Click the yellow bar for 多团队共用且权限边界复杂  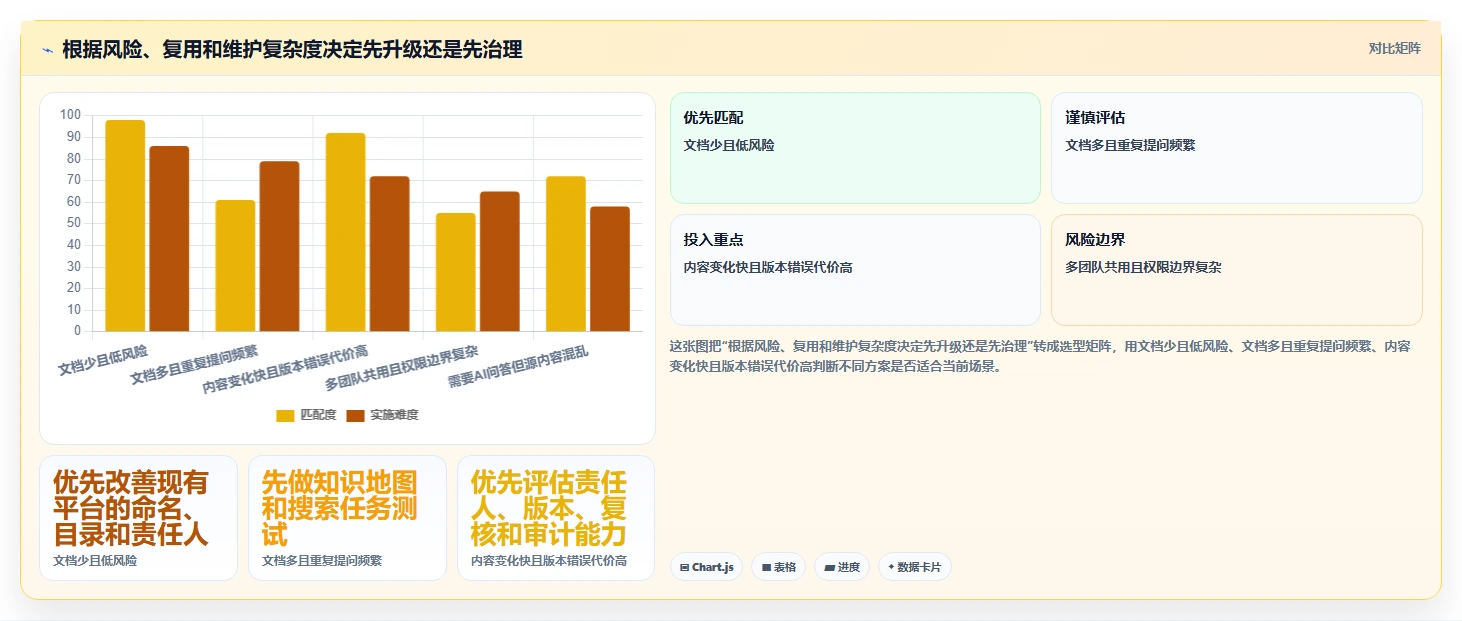pyautogui.click(x=455, y=272)
